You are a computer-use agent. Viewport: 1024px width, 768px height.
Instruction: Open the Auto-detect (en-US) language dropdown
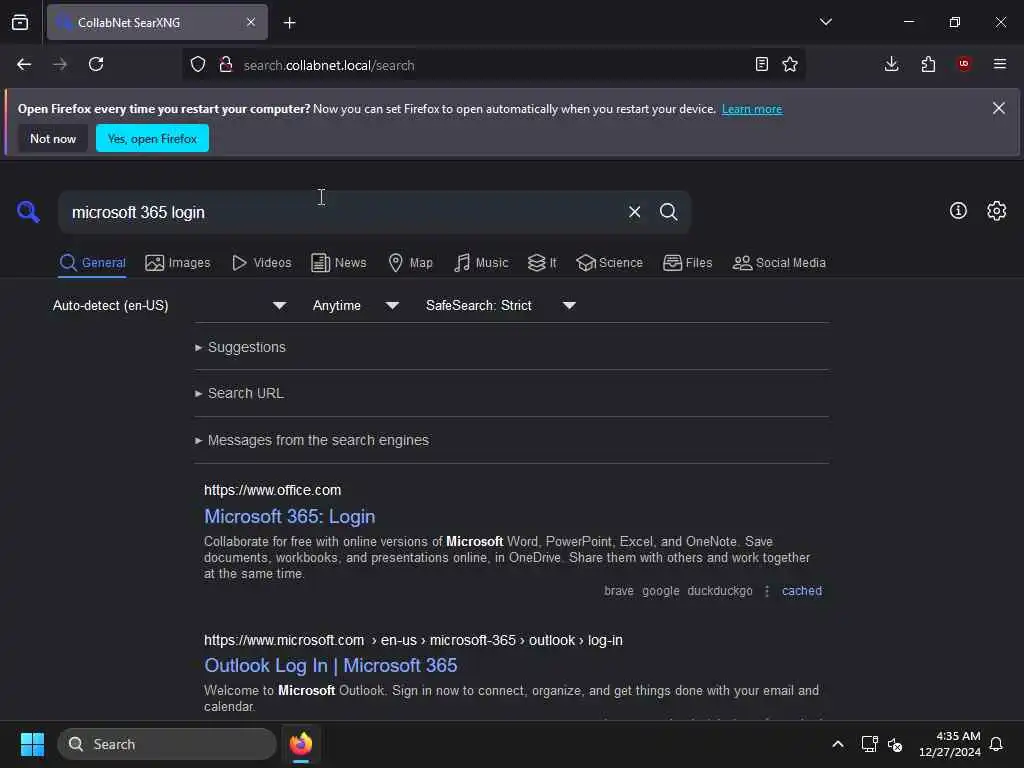169,305
